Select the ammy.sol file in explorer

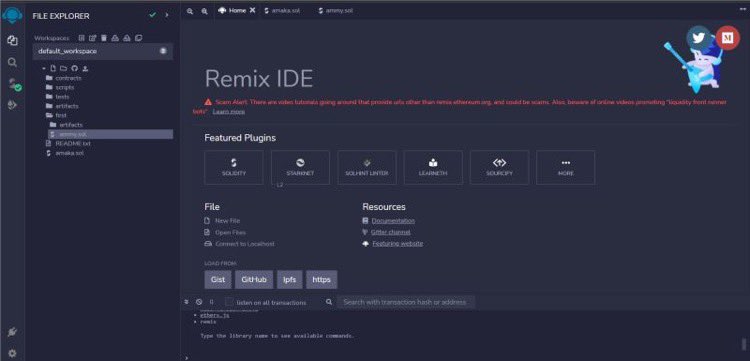(x=110, y=134)
